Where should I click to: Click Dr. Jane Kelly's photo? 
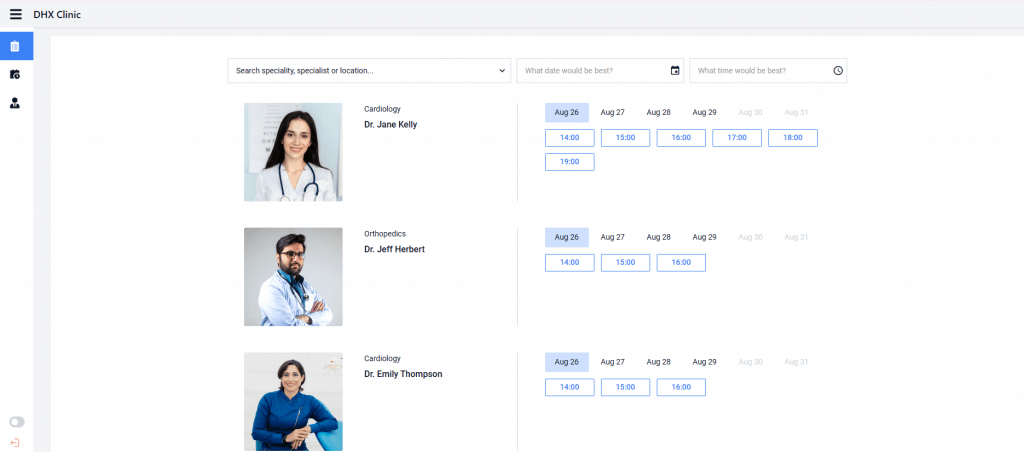point(293,152)
